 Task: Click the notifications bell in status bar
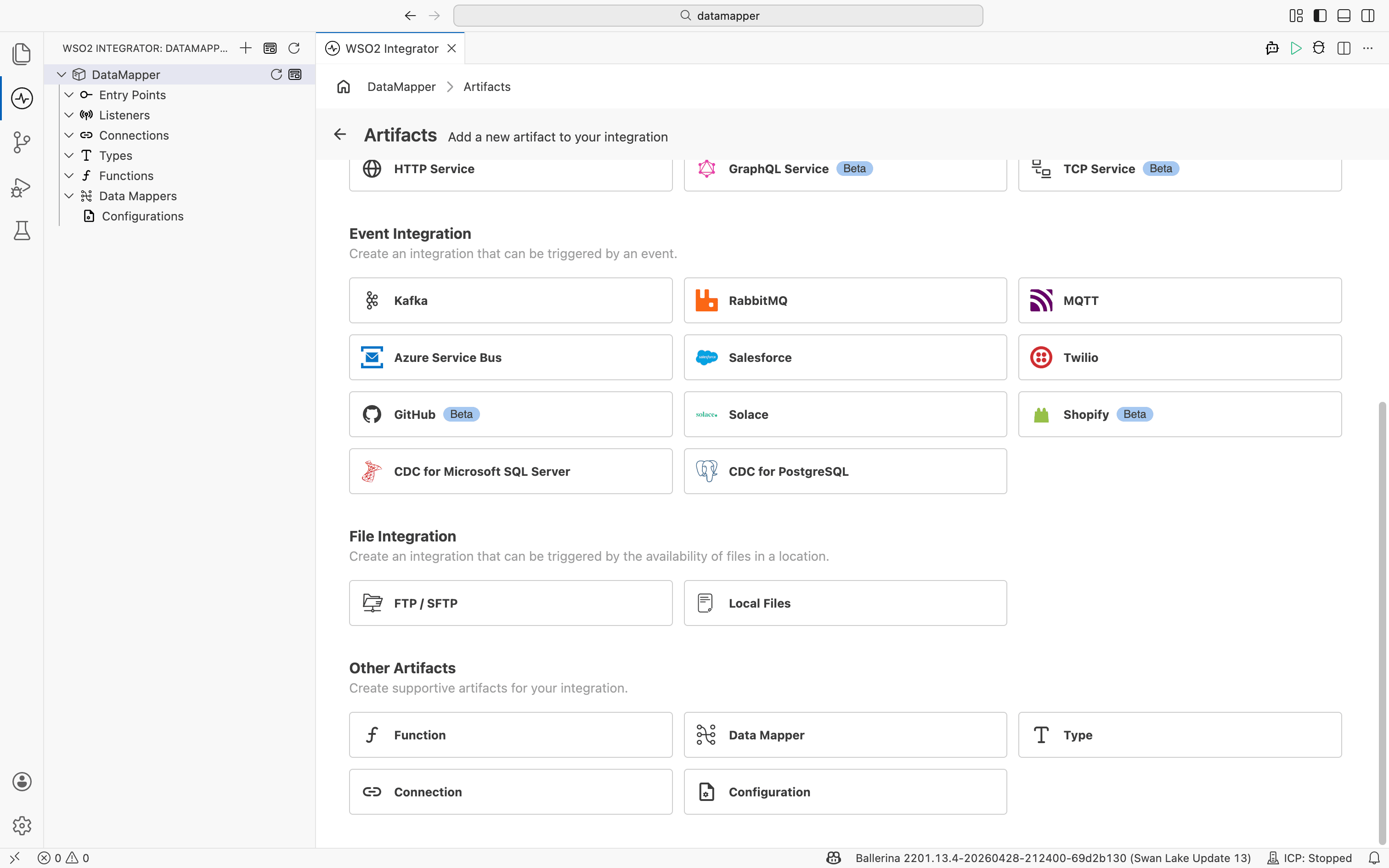(x=1374, y=858)
